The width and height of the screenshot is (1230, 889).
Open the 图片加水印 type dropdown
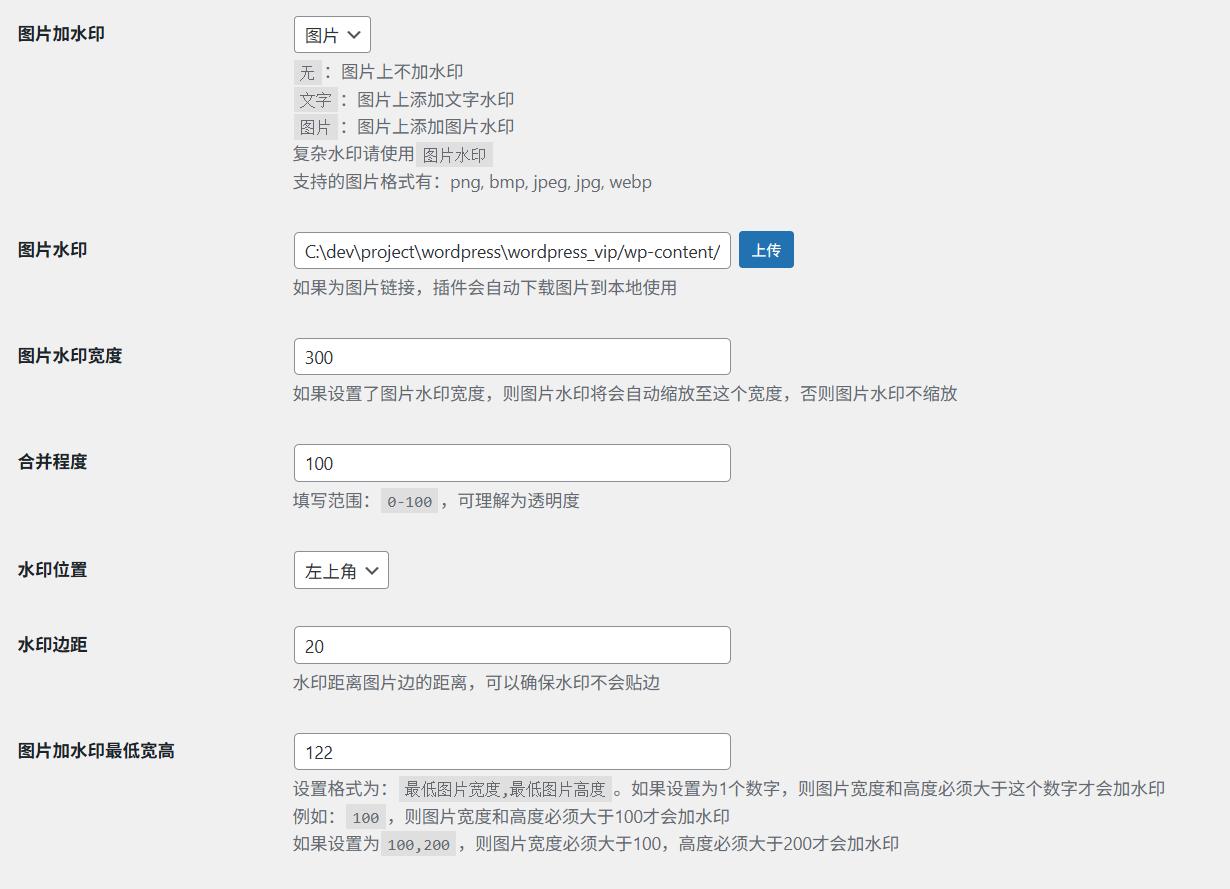pos(332,34)
